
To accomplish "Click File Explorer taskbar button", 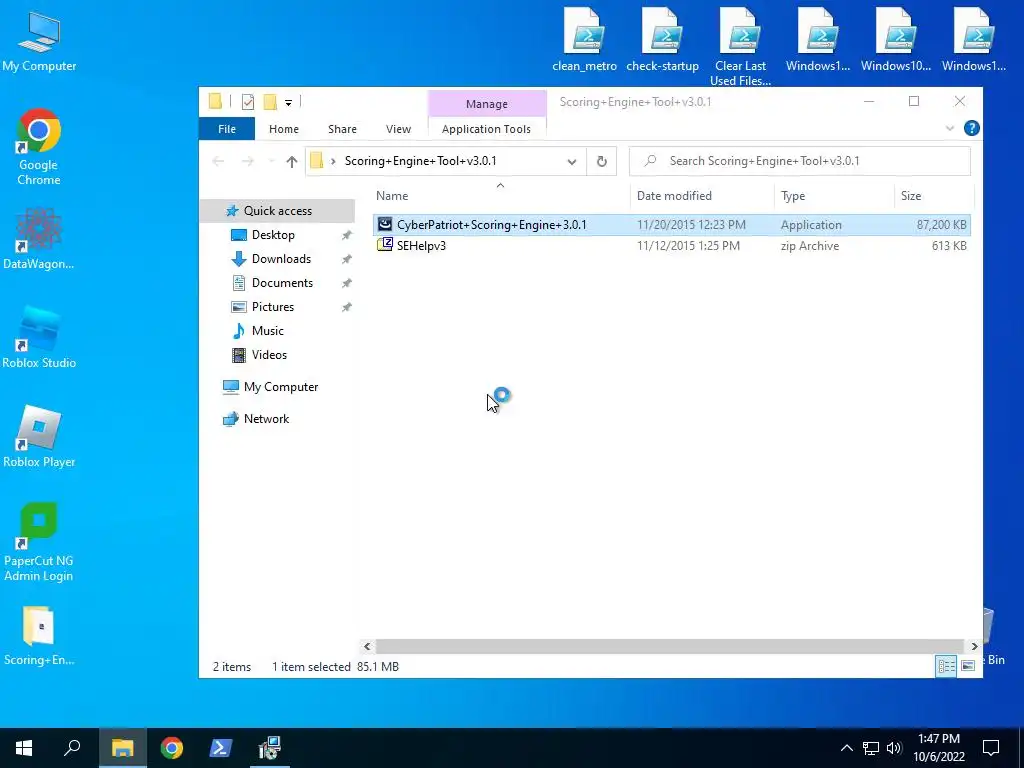I will coord(122,748).
